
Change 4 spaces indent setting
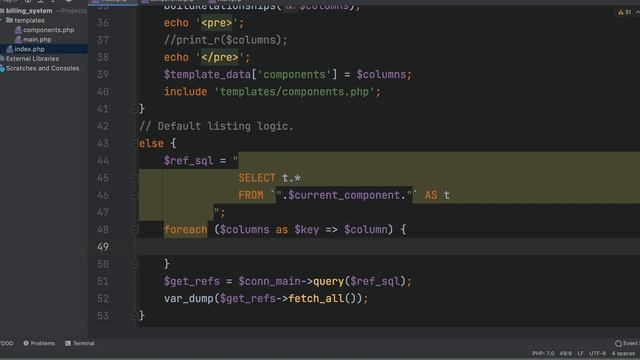(x=623, y=353)
